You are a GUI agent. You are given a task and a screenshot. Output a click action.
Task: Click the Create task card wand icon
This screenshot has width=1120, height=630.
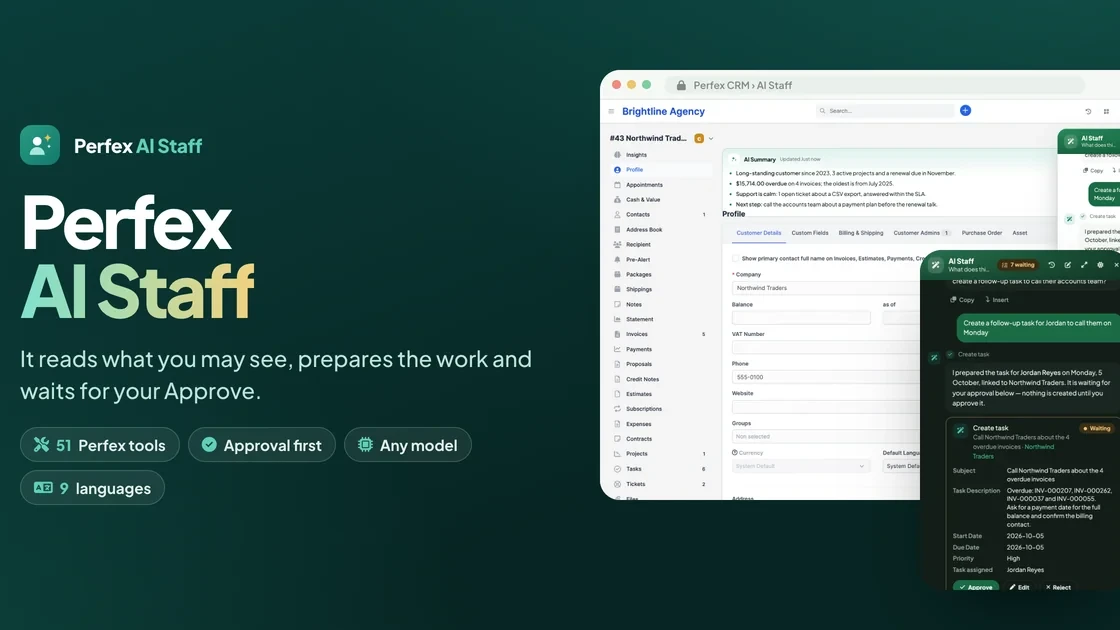961,430
